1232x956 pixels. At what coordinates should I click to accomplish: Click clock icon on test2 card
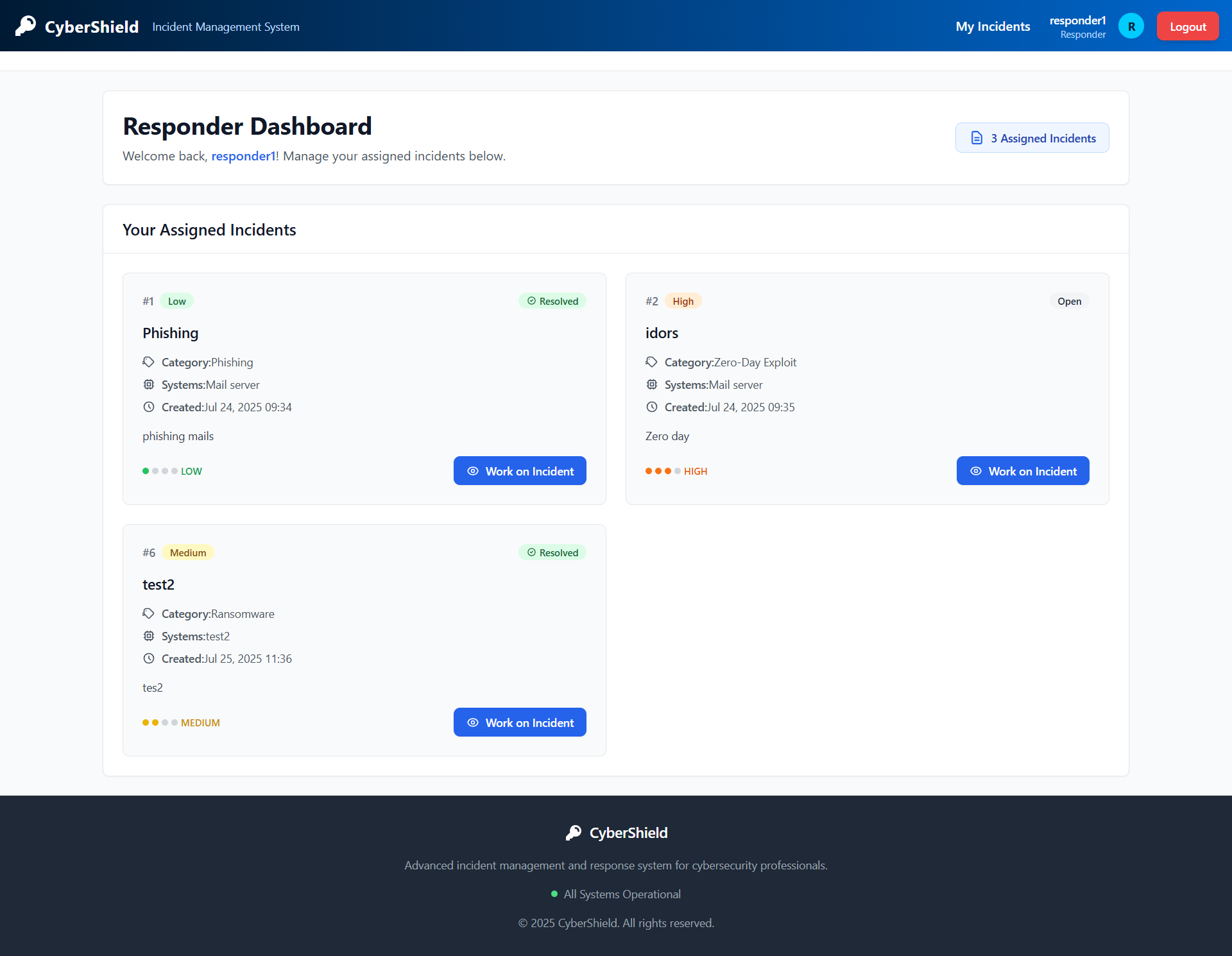[x=149, y=659]
